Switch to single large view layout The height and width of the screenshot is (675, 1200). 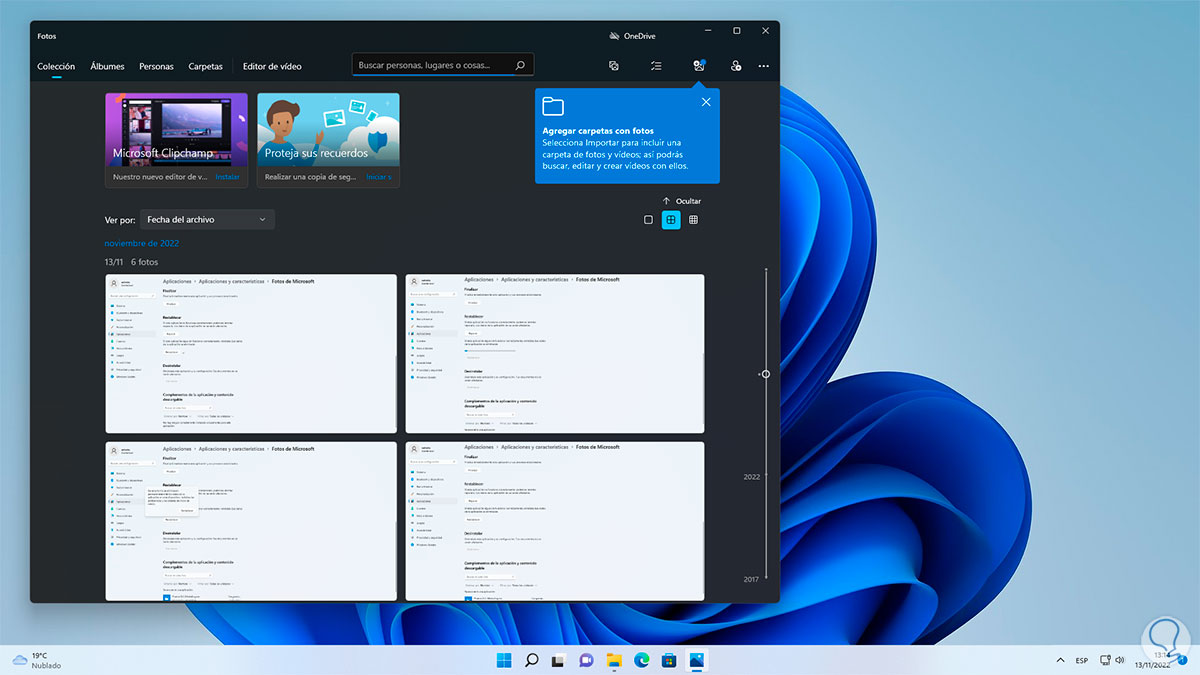tap(648, 220)
